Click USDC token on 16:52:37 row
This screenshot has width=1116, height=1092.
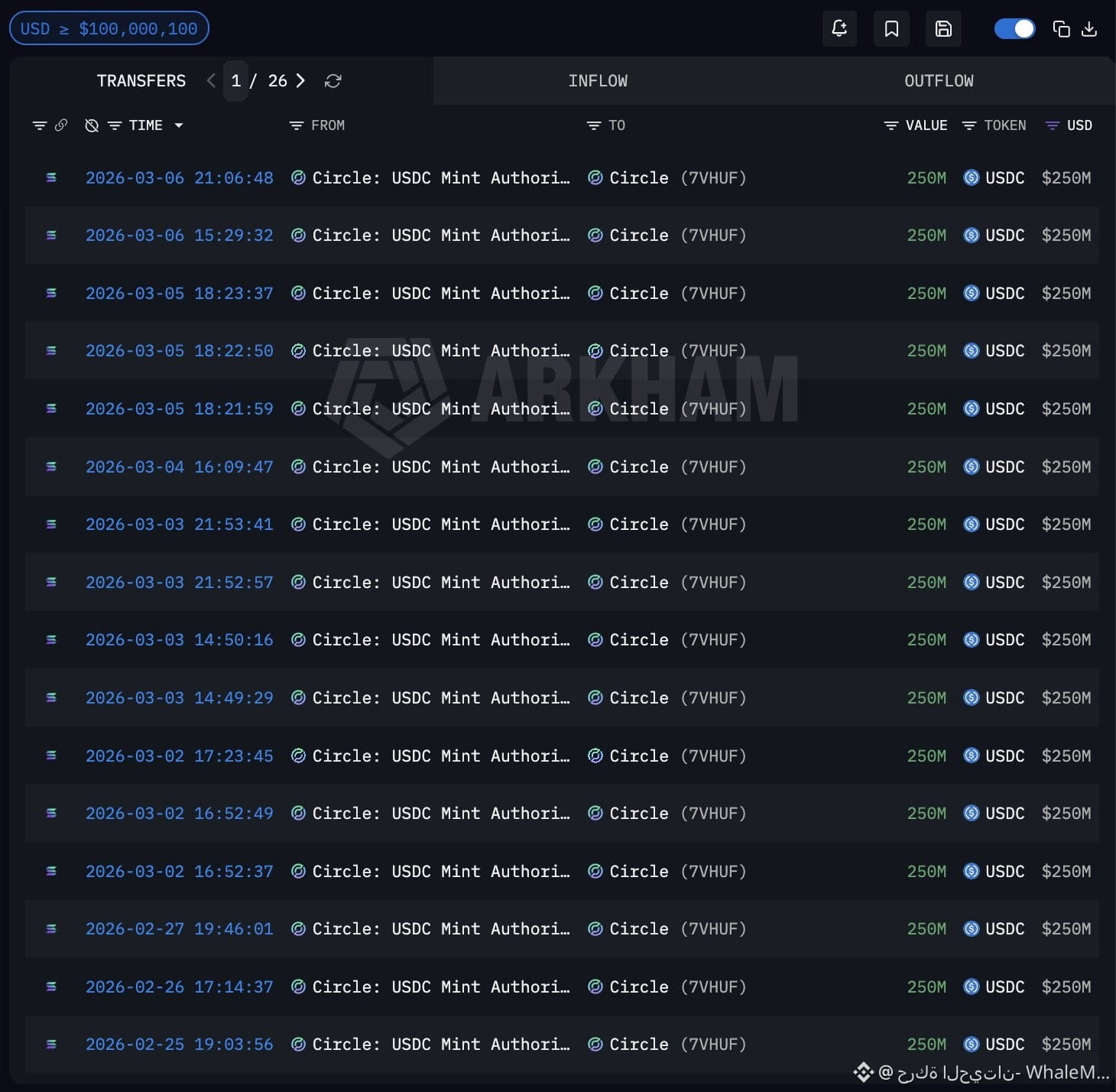tap(1004, 871)
